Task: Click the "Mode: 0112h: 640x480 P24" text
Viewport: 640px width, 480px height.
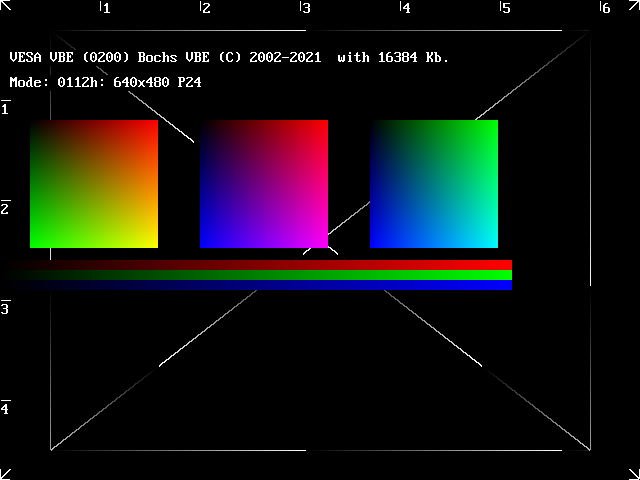Action: 105,82
